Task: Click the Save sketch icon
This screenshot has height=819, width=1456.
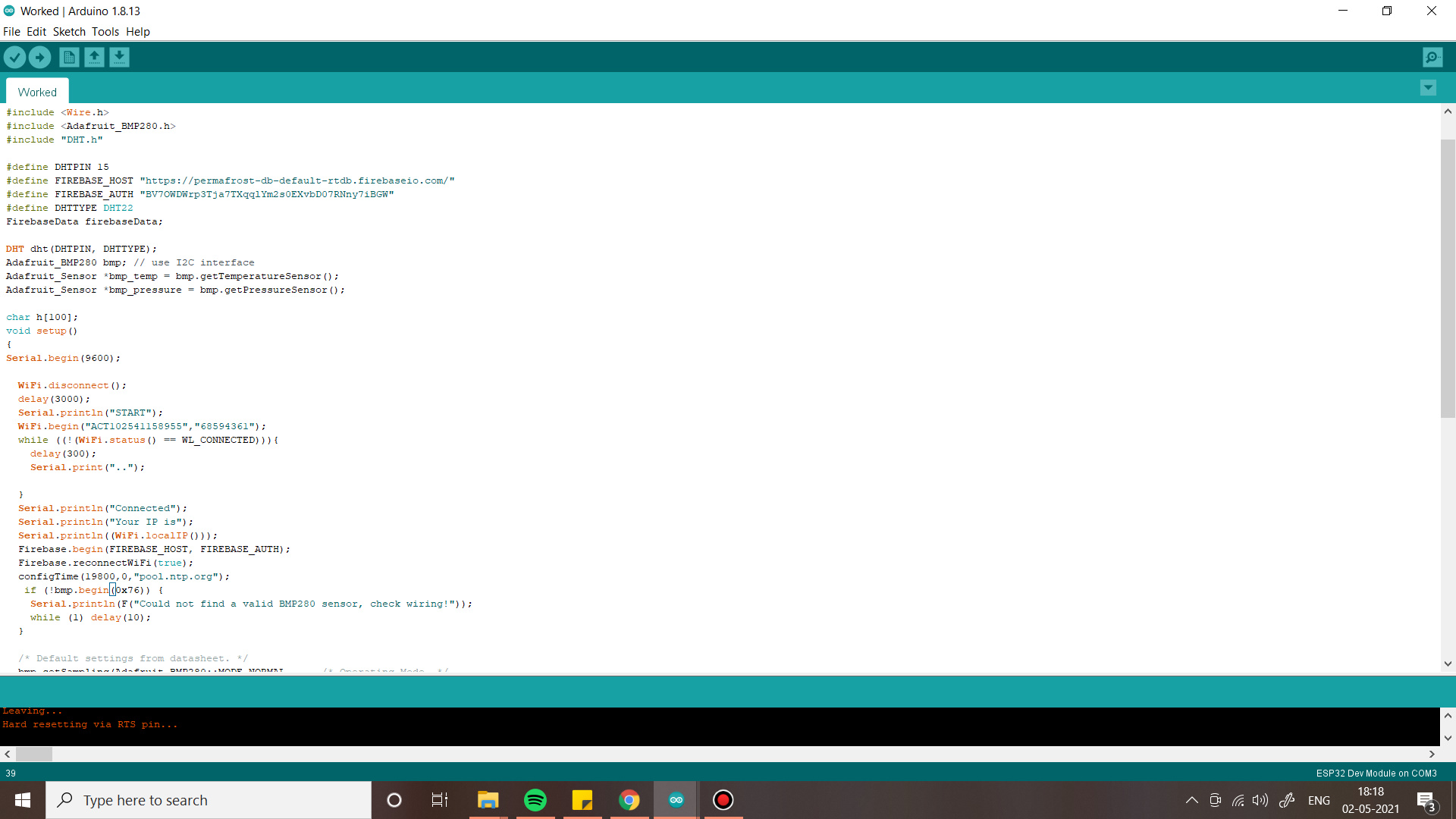Action: (x=119, y=57)
